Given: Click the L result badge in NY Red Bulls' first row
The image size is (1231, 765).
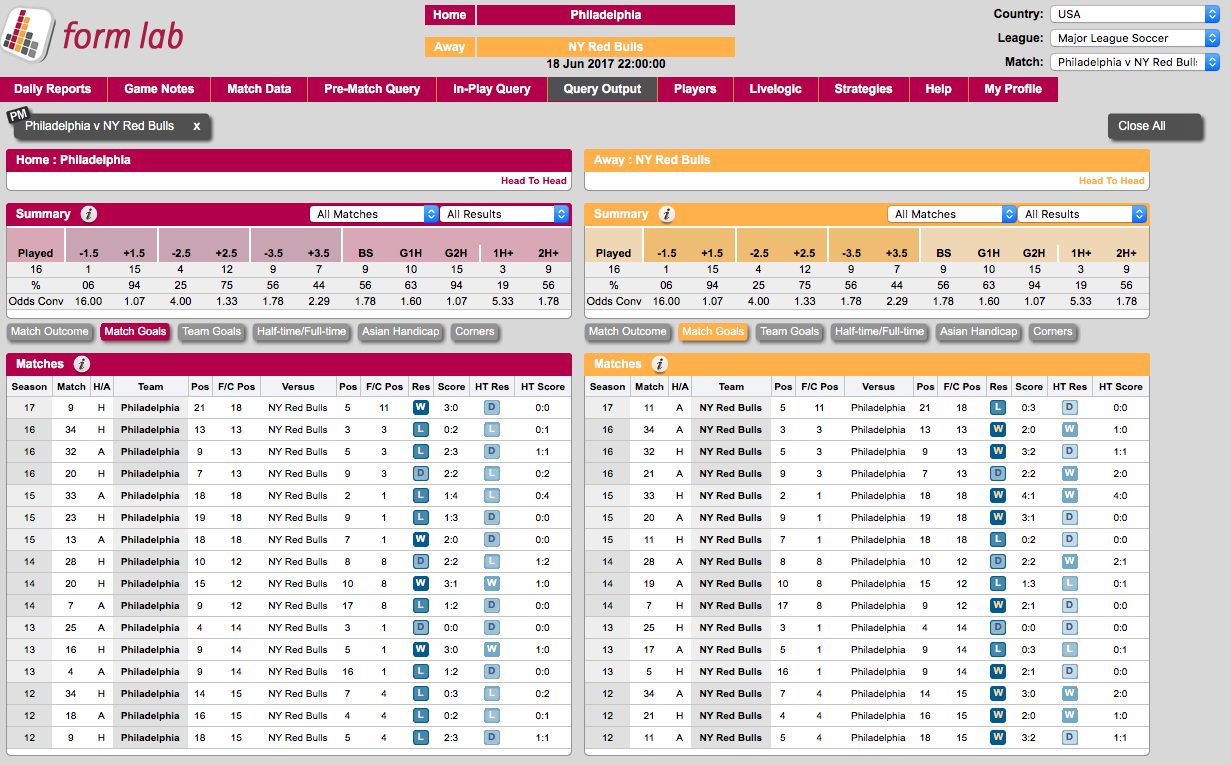Looking at the screenshot, I should pyautogui.click(x=998, y=408).
